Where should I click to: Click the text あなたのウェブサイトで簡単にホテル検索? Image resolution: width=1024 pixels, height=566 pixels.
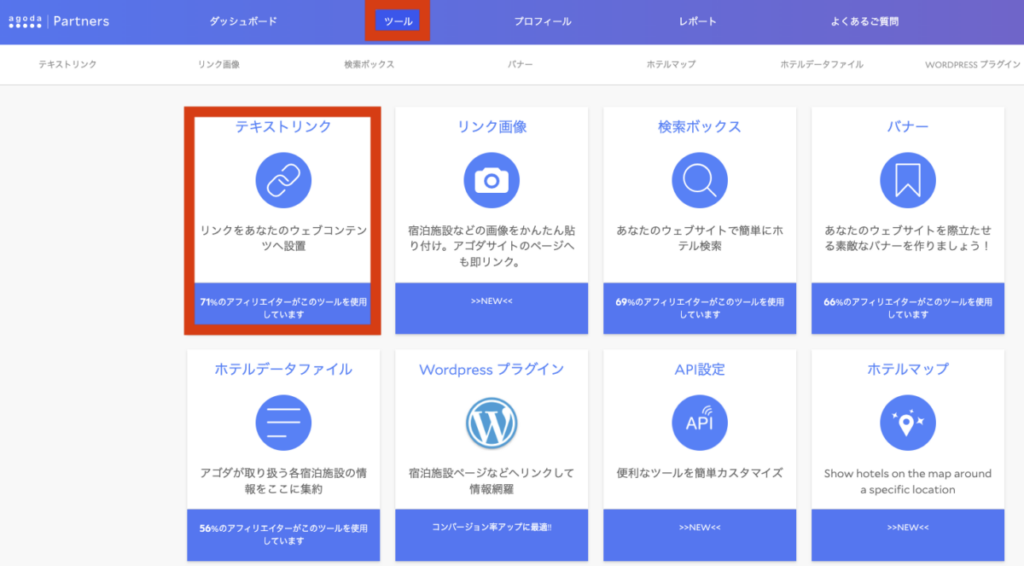tap(699, 238)
